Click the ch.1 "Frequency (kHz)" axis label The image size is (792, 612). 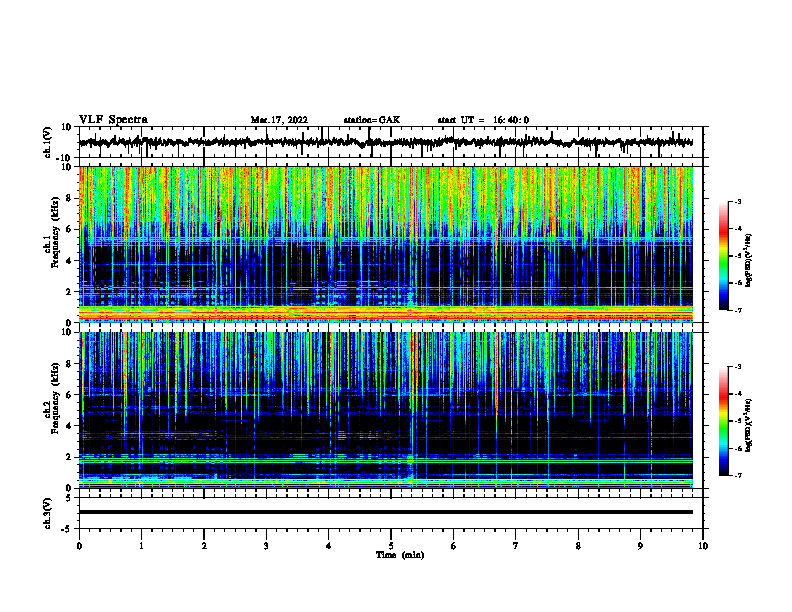55,232
